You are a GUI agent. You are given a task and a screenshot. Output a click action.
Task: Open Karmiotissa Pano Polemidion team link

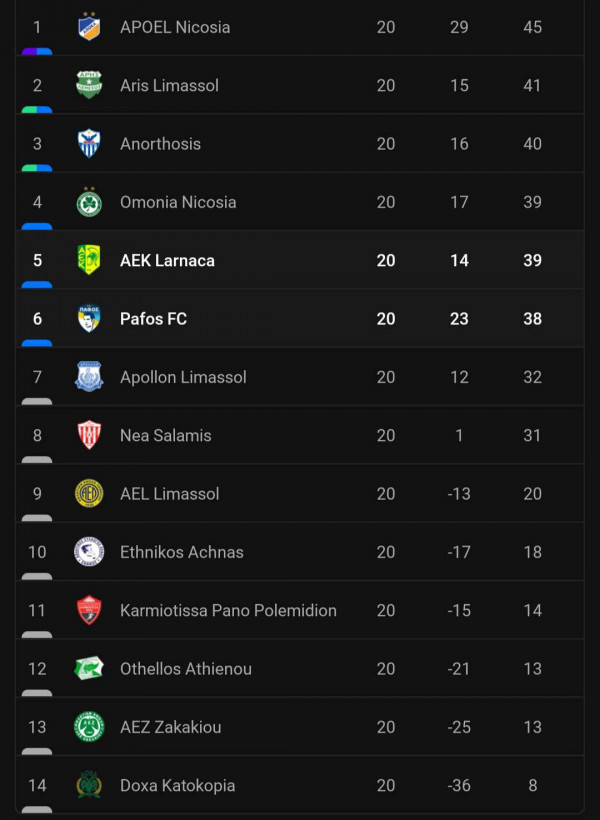point(228,610)
